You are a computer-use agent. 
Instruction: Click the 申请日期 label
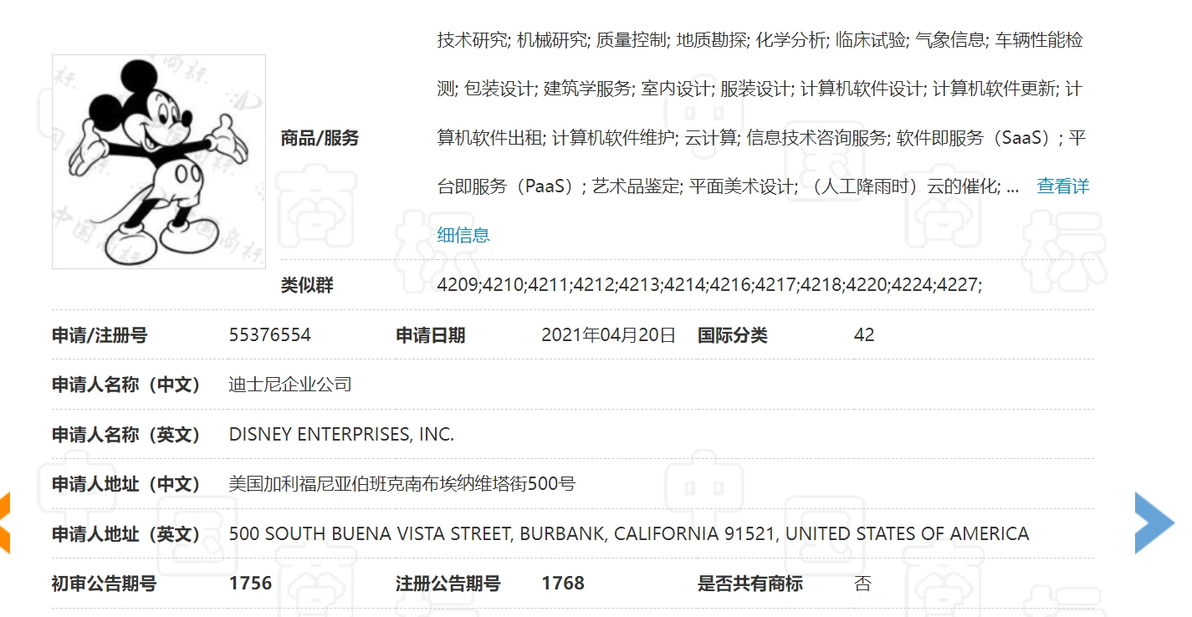(430, 335)
